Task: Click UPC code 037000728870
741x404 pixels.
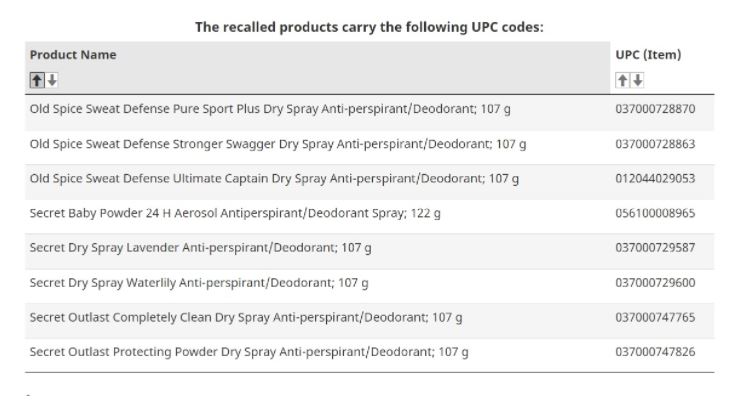Action: (655, 108)
